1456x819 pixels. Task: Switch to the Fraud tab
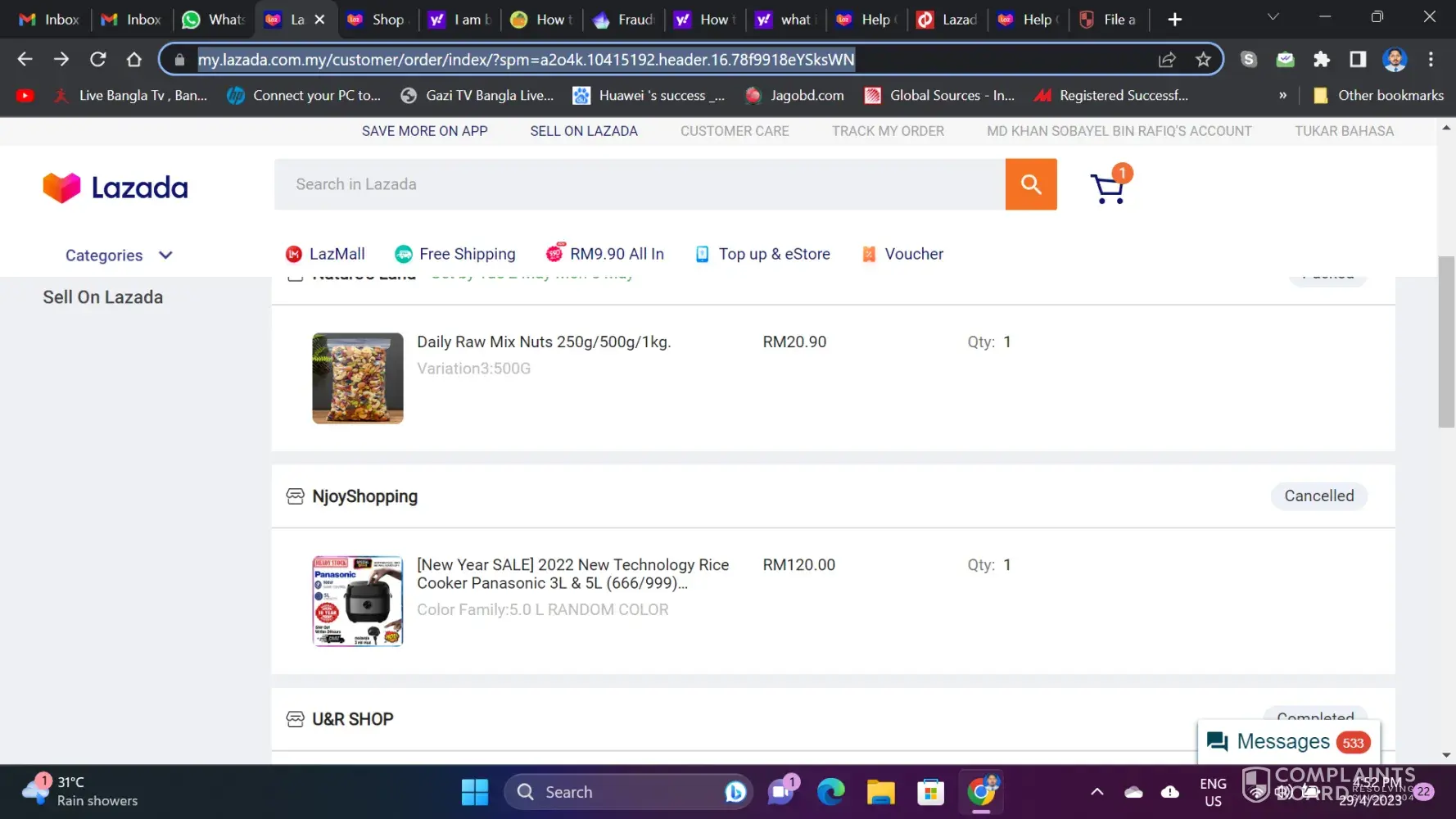tap(624, 20)
